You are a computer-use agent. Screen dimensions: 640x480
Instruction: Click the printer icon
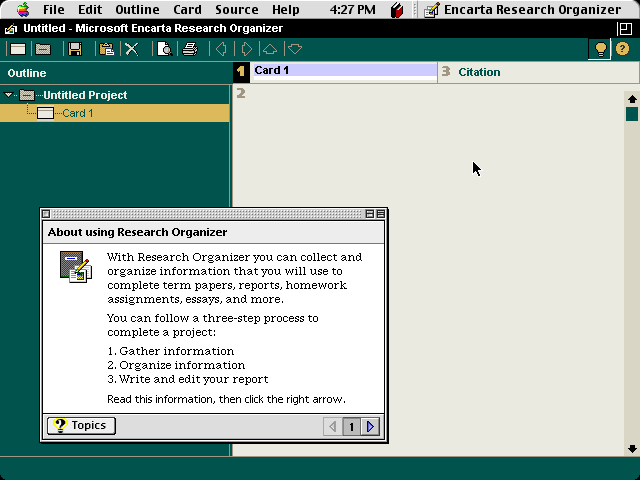(189, 49)
